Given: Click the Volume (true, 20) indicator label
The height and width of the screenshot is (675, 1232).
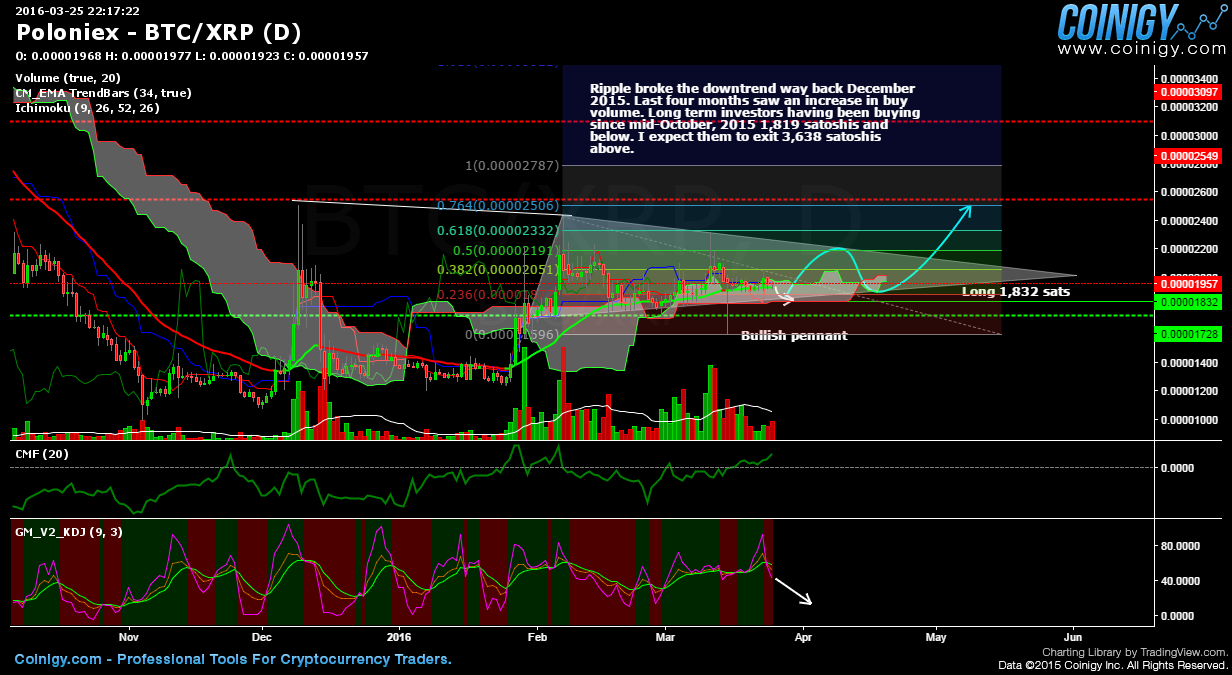Looking at the screenshot, I should tap(67, 78).
